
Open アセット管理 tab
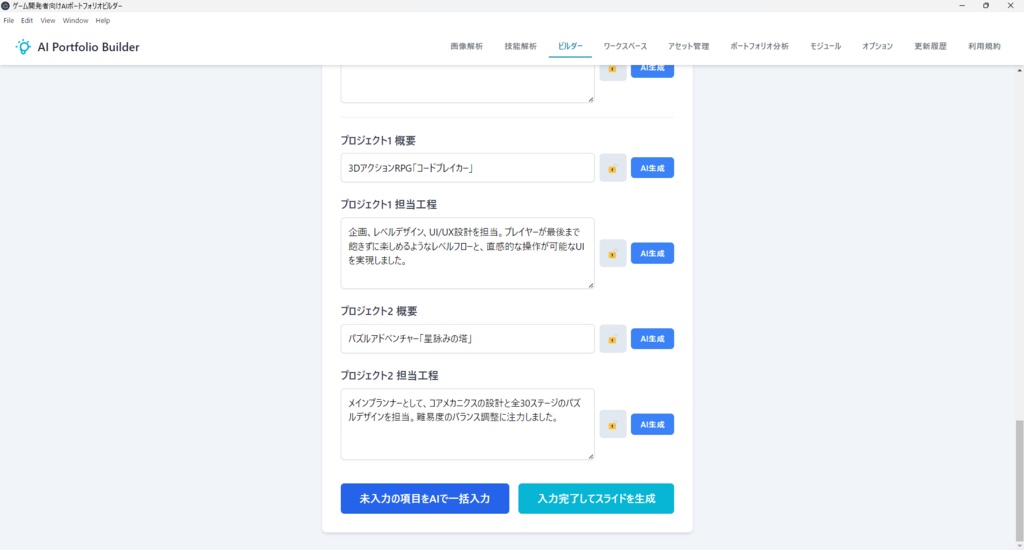(x=688, y=46)
